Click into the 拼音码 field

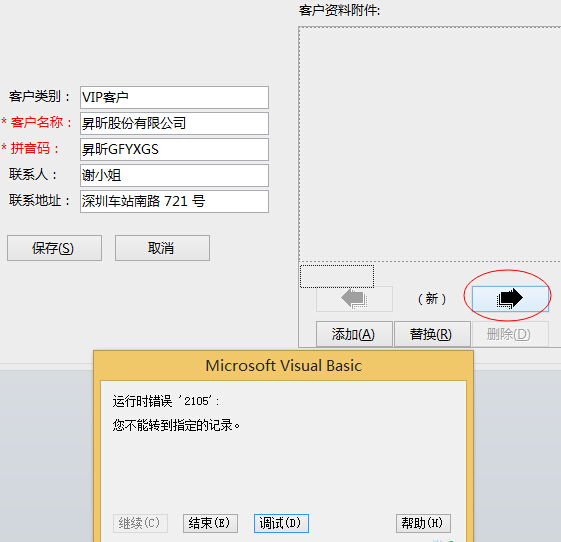pyautogui.click(x=174, y=150)
